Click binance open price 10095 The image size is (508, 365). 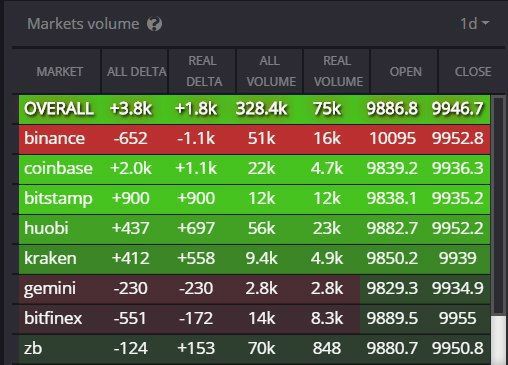click(393, 138)
